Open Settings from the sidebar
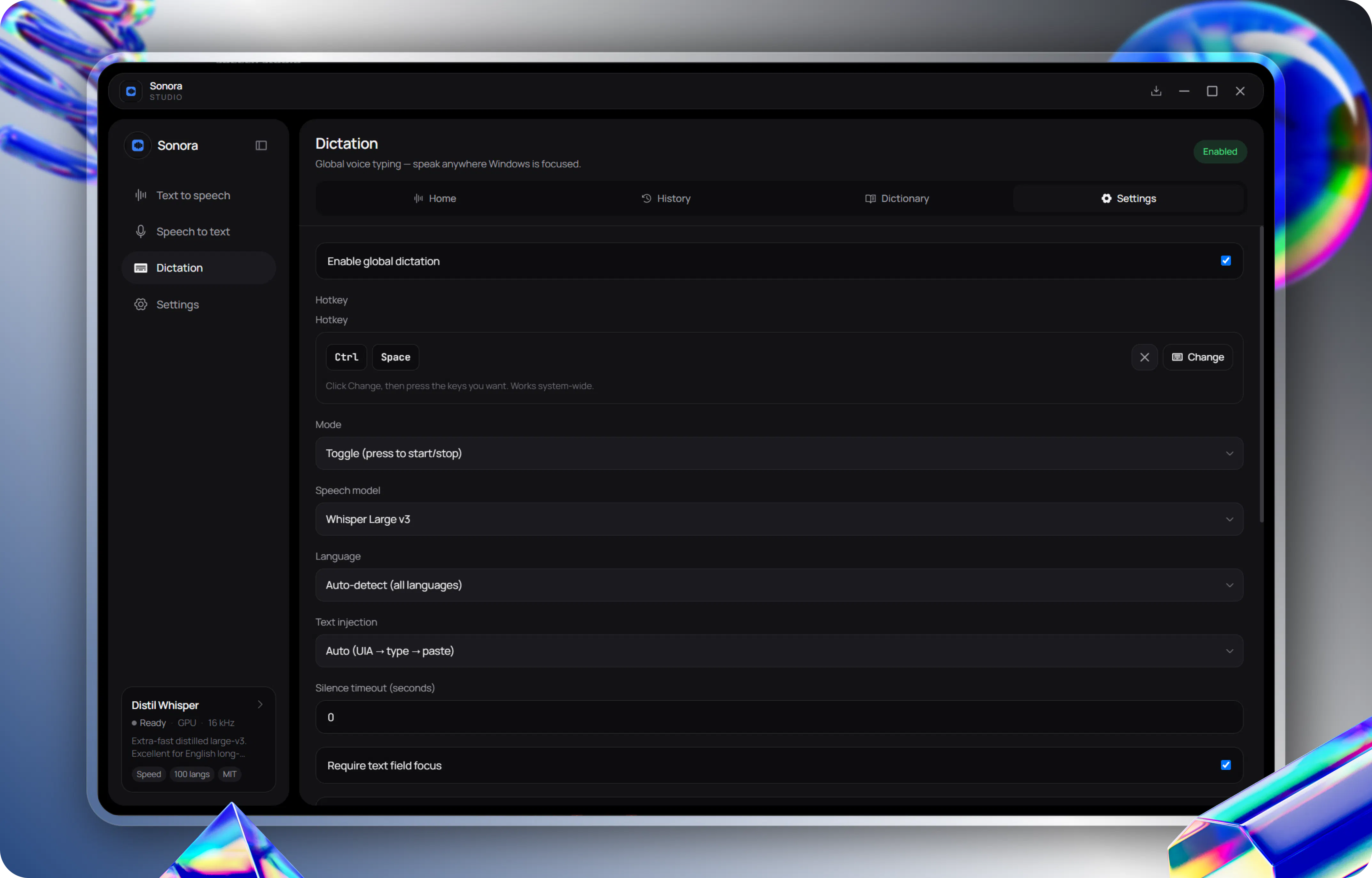The height and width of the screenshot is (878, 1372). click(199, 304)
